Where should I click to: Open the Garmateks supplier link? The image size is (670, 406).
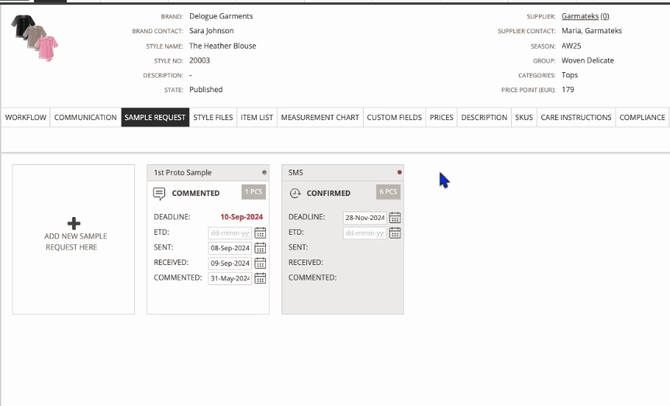point(585,16)
